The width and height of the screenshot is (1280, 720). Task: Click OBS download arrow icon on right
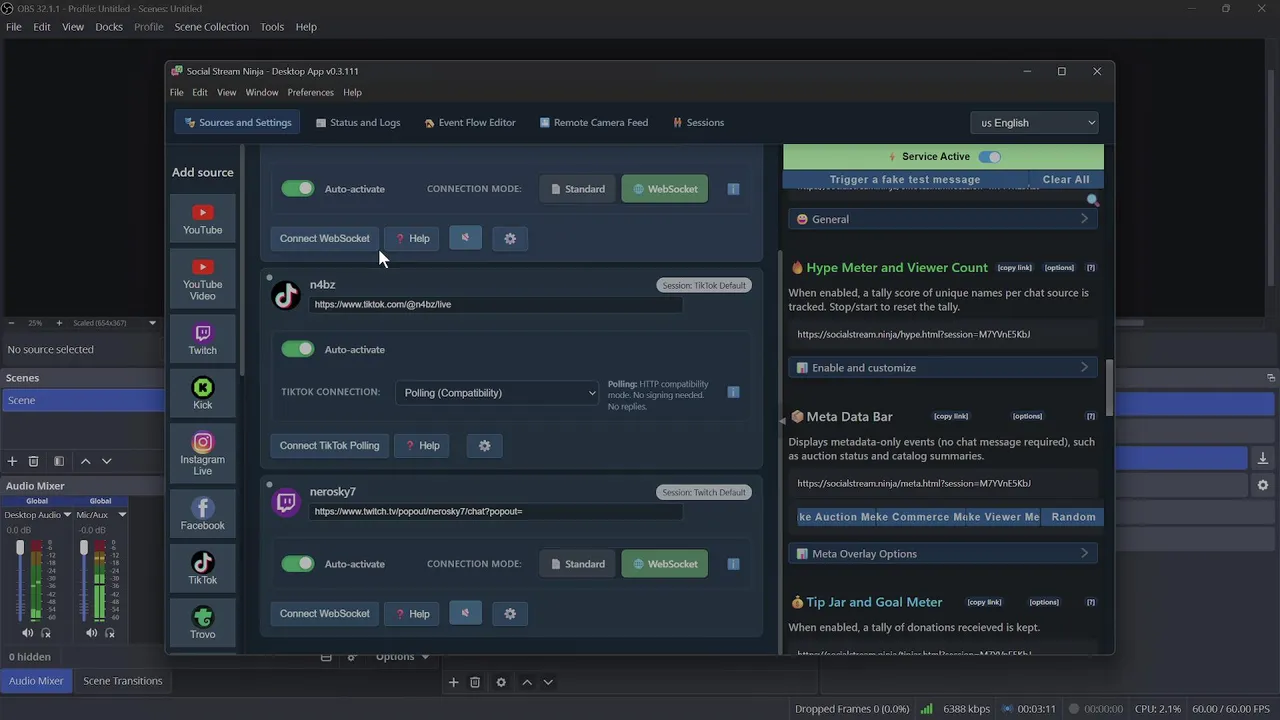(1263, 458)
